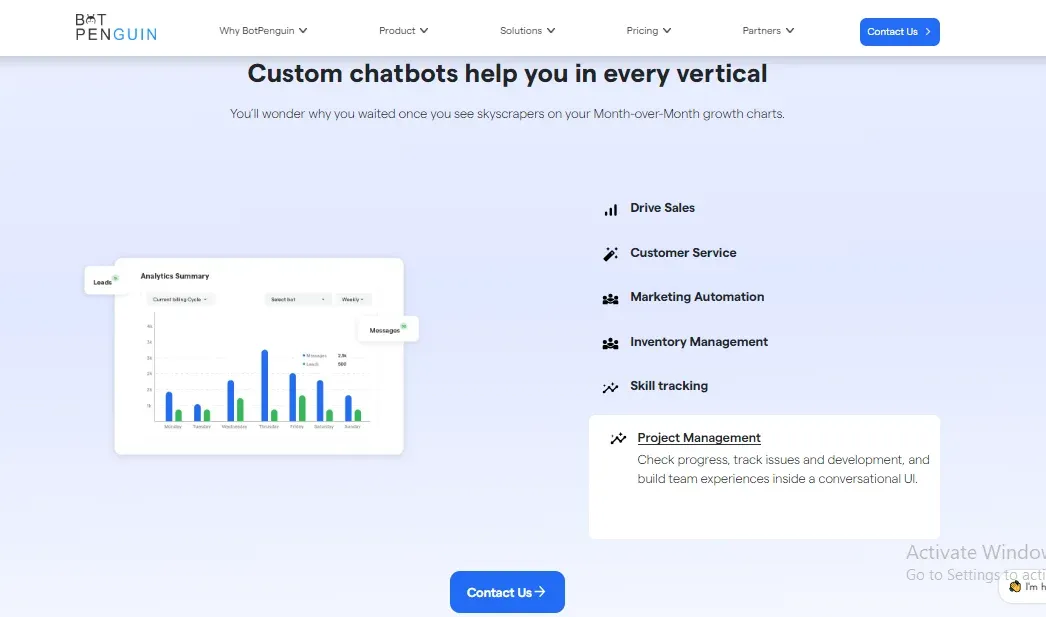Select the Marketing Automation tab
The image size is (1046, 617).
[697, 297]
